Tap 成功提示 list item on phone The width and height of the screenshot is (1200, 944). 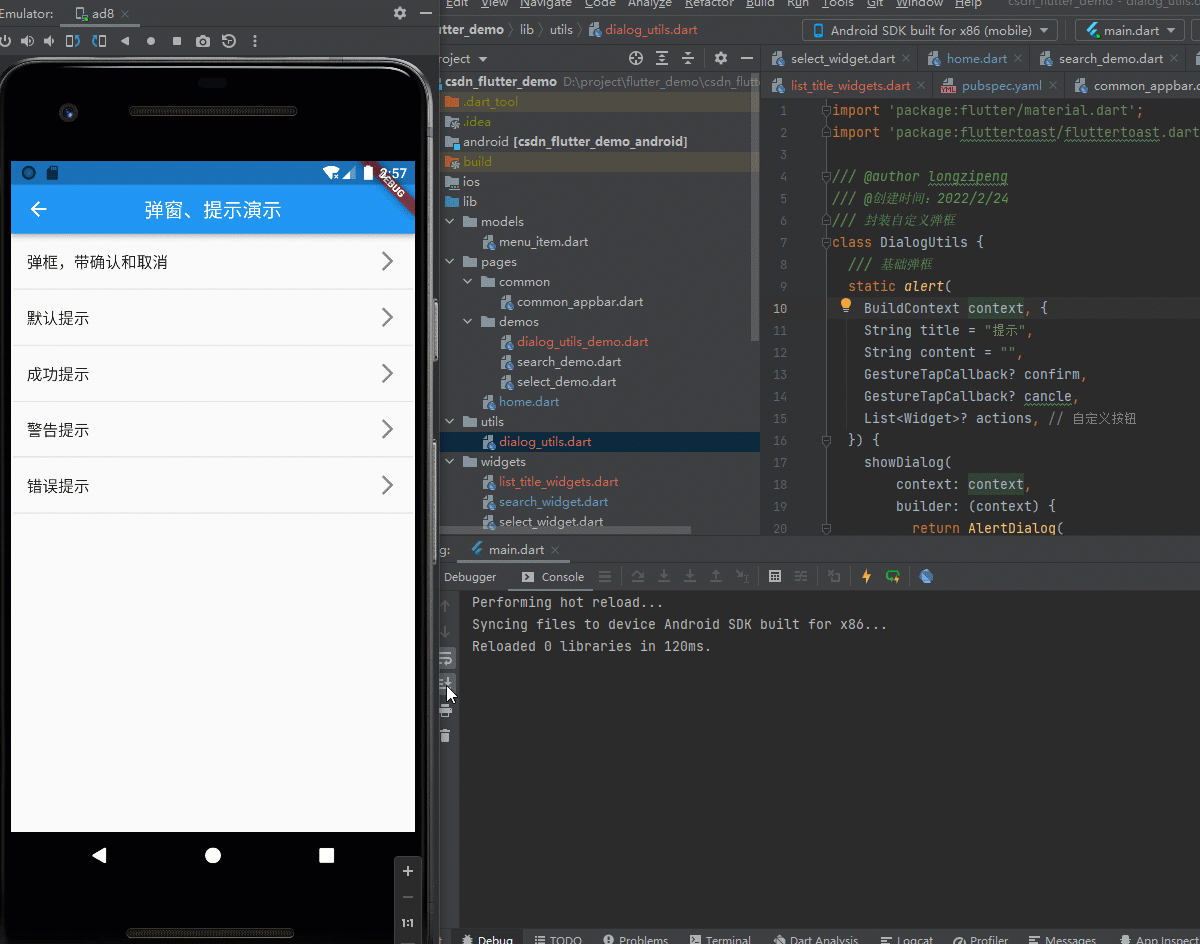(213, 374)
